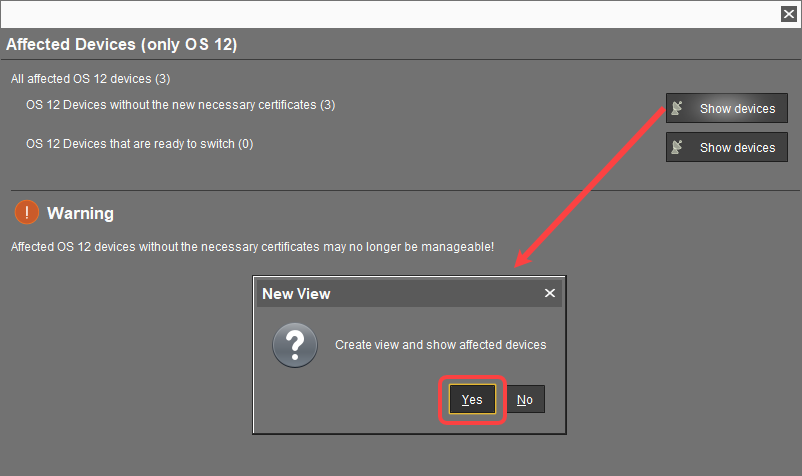Click the Warning heading text
Viewport: 802px width, 476px height.
[80, 213]
